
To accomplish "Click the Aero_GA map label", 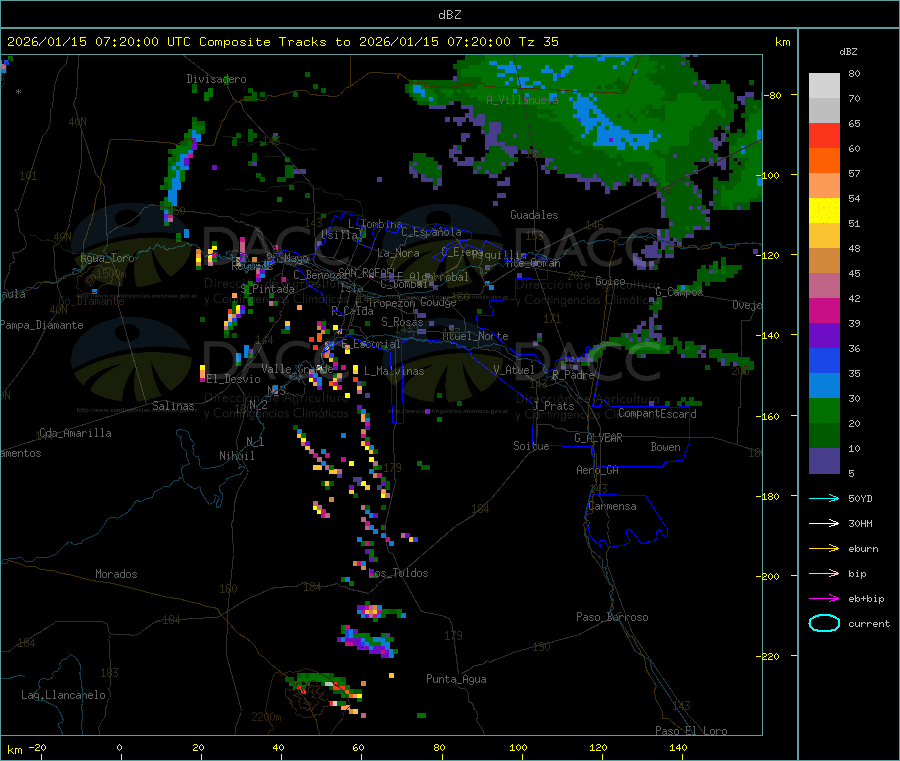I will [x=597, y=471].
